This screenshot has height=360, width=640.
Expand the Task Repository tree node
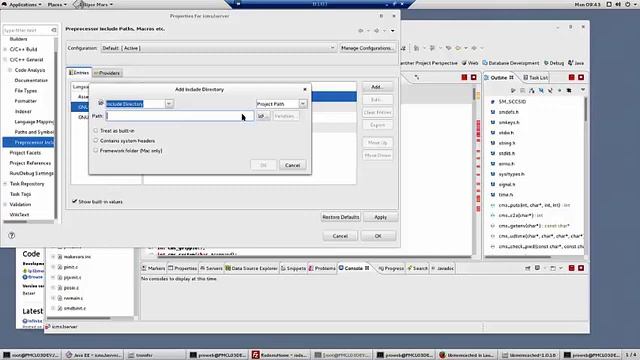coord(5,184)
